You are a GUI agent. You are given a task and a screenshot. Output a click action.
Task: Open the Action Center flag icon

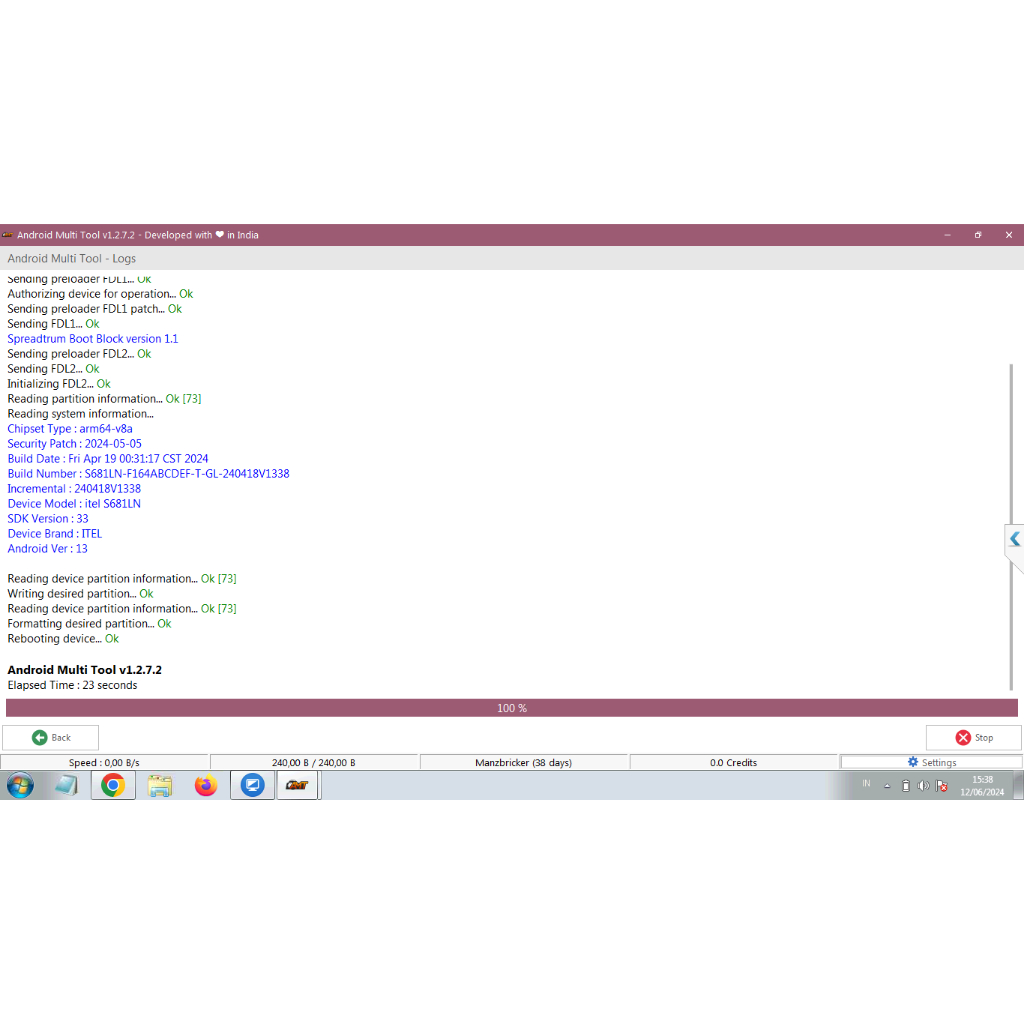click(x=941, y=786)
